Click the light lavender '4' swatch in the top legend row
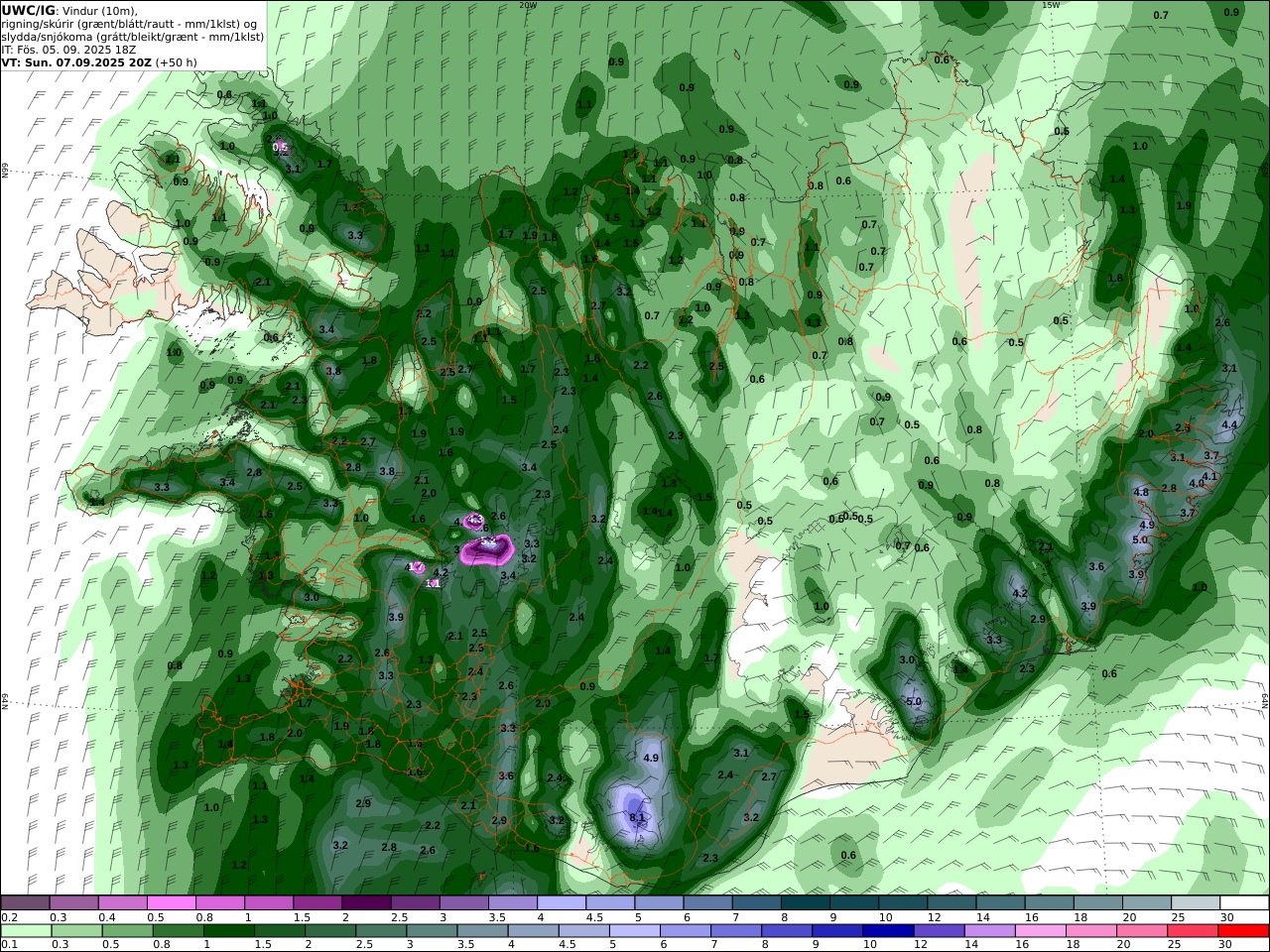The width and height of the screenshot is (1270, 952). (562, 902)
